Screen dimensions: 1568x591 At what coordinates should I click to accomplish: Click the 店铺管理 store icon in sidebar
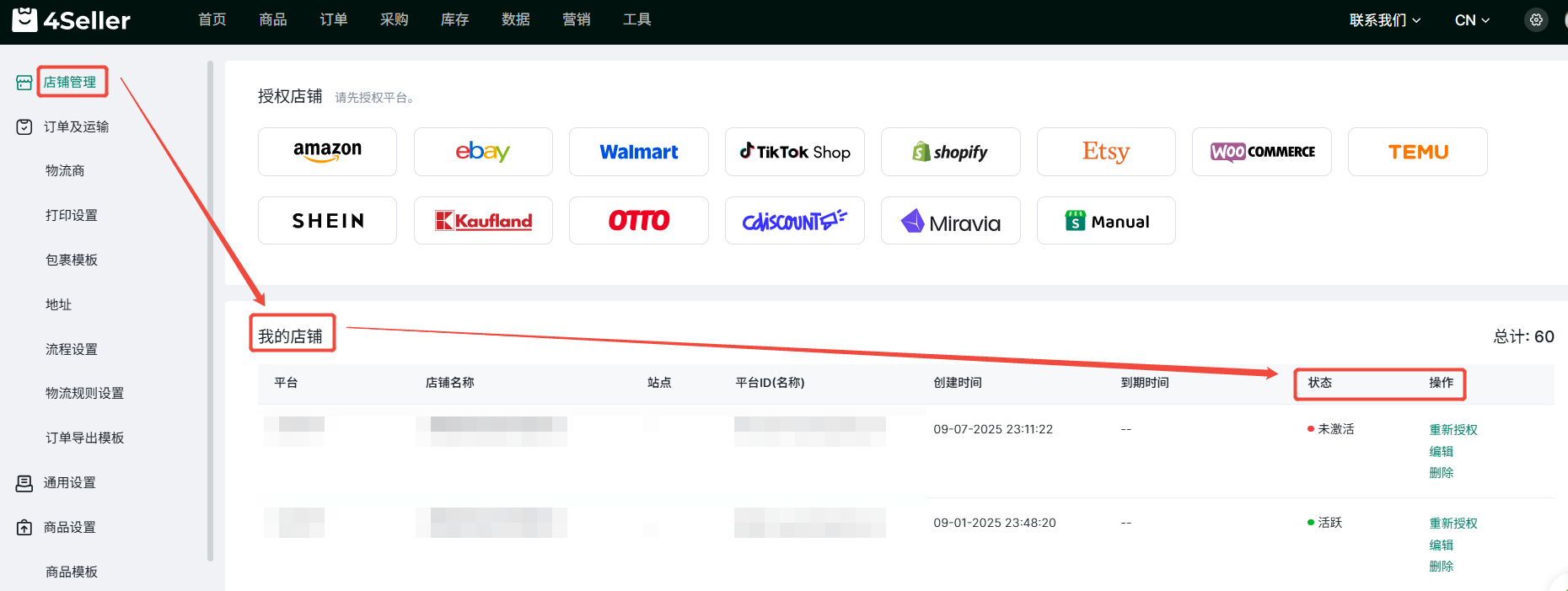pyautogui.click(x=24, y=83)
